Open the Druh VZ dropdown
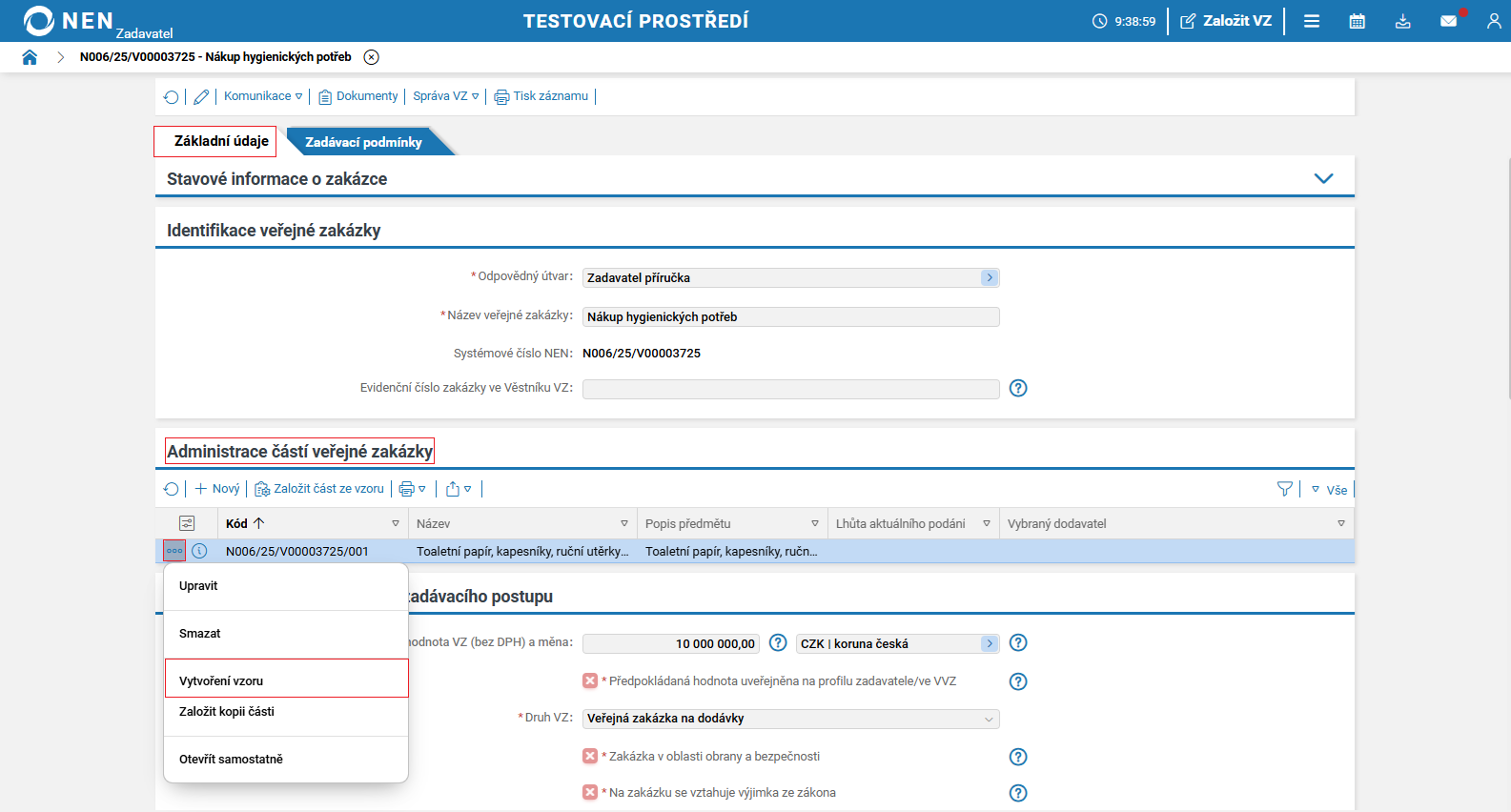 coord(790,719)
